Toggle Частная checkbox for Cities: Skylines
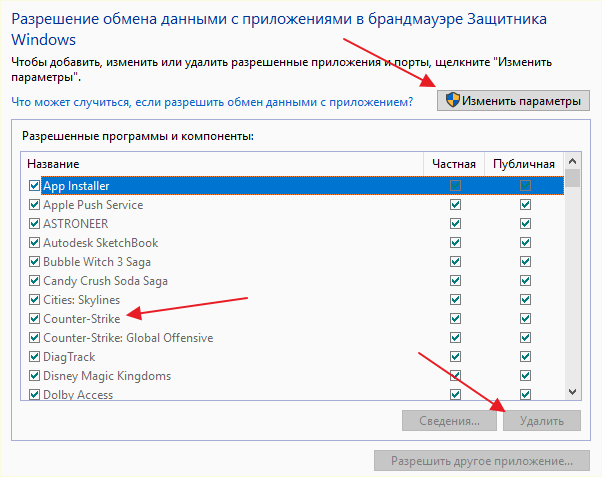The height and width of the screenshot is (477, 602). tap(455, 300)
